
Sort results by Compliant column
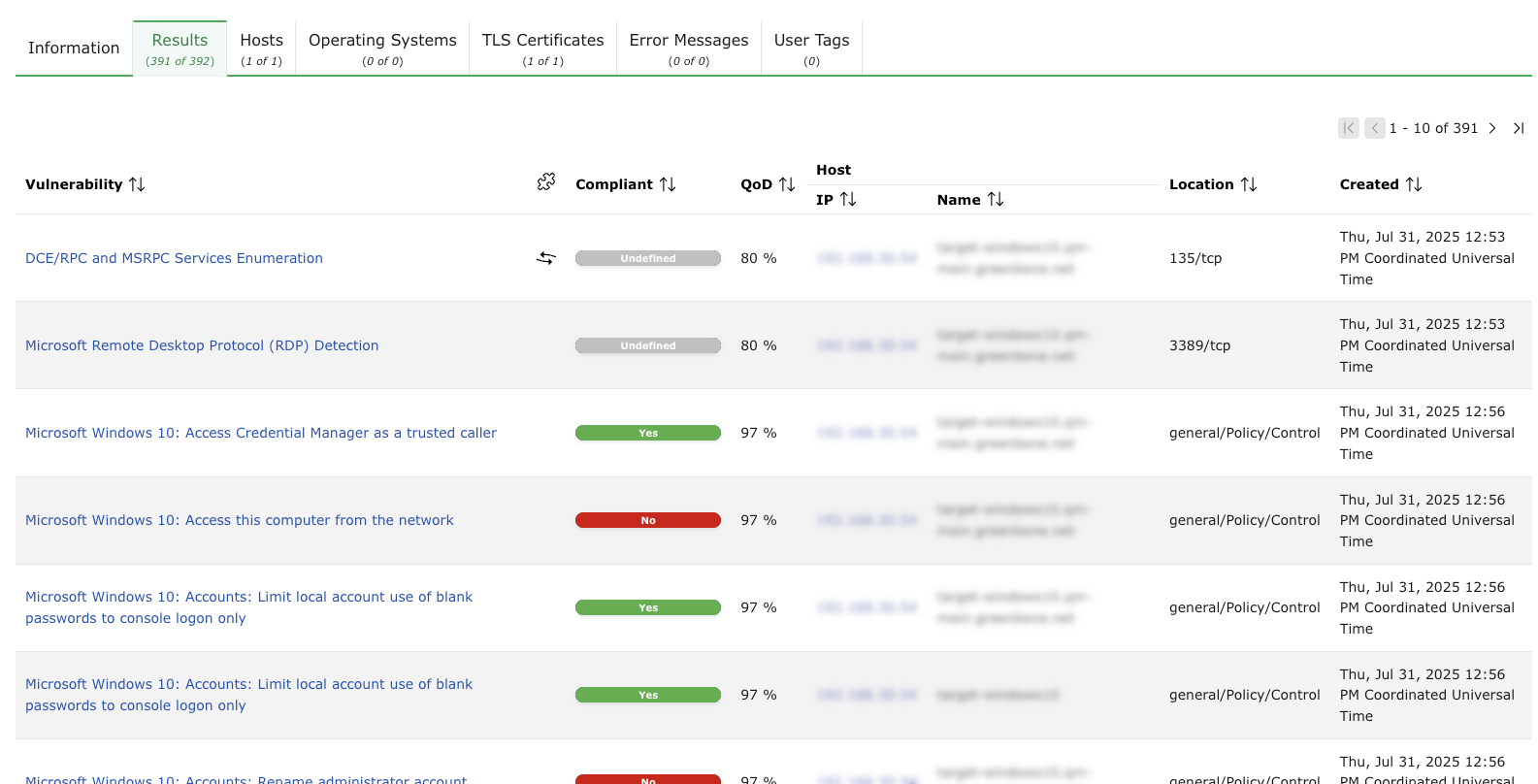click(667, 184)
